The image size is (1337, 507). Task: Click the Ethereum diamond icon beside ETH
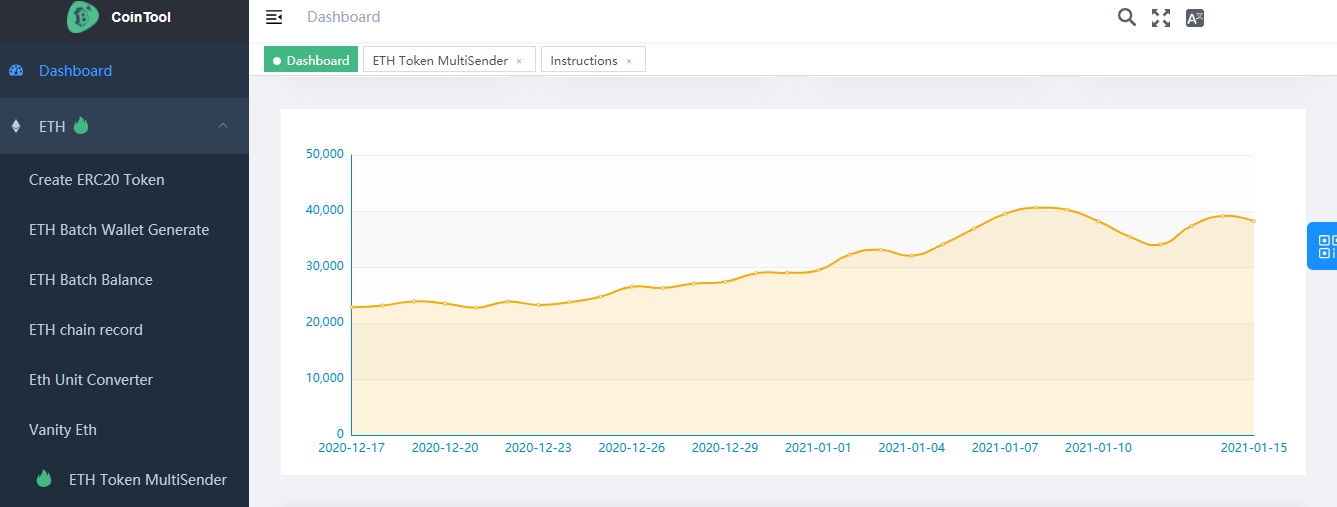(15, 126)
